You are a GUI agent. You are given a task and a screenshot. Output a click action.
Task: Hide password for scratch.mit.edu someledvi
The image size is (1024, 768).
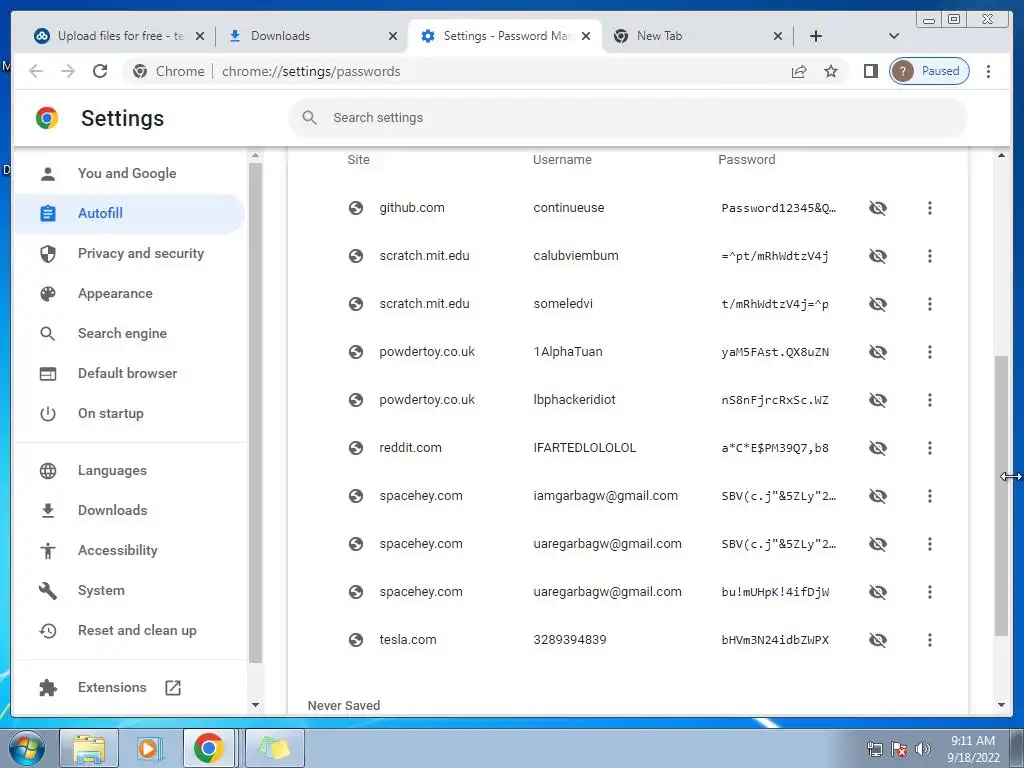click(878, 304)
